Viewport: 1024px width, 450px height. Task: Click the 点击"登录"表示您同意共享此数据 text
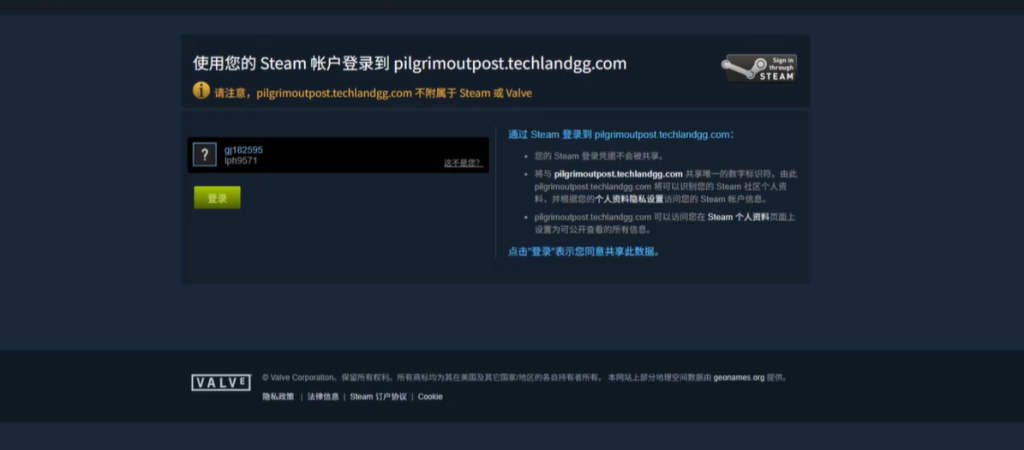coord(584,251)
